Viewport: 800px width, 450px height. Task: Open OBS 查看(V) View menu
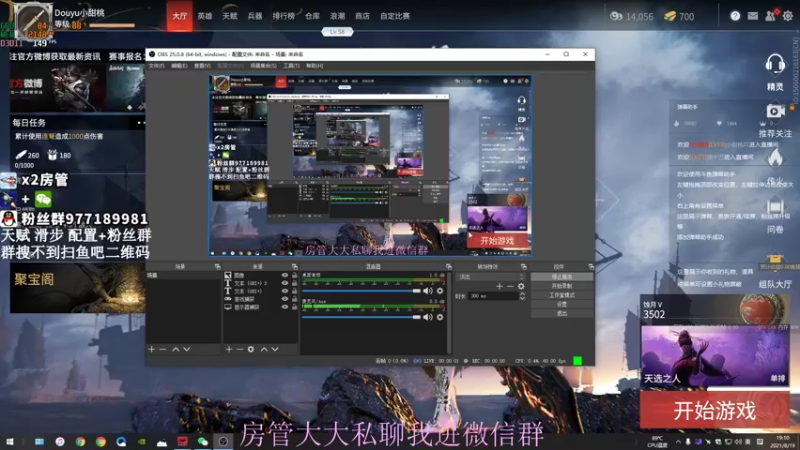coord(202,66)
